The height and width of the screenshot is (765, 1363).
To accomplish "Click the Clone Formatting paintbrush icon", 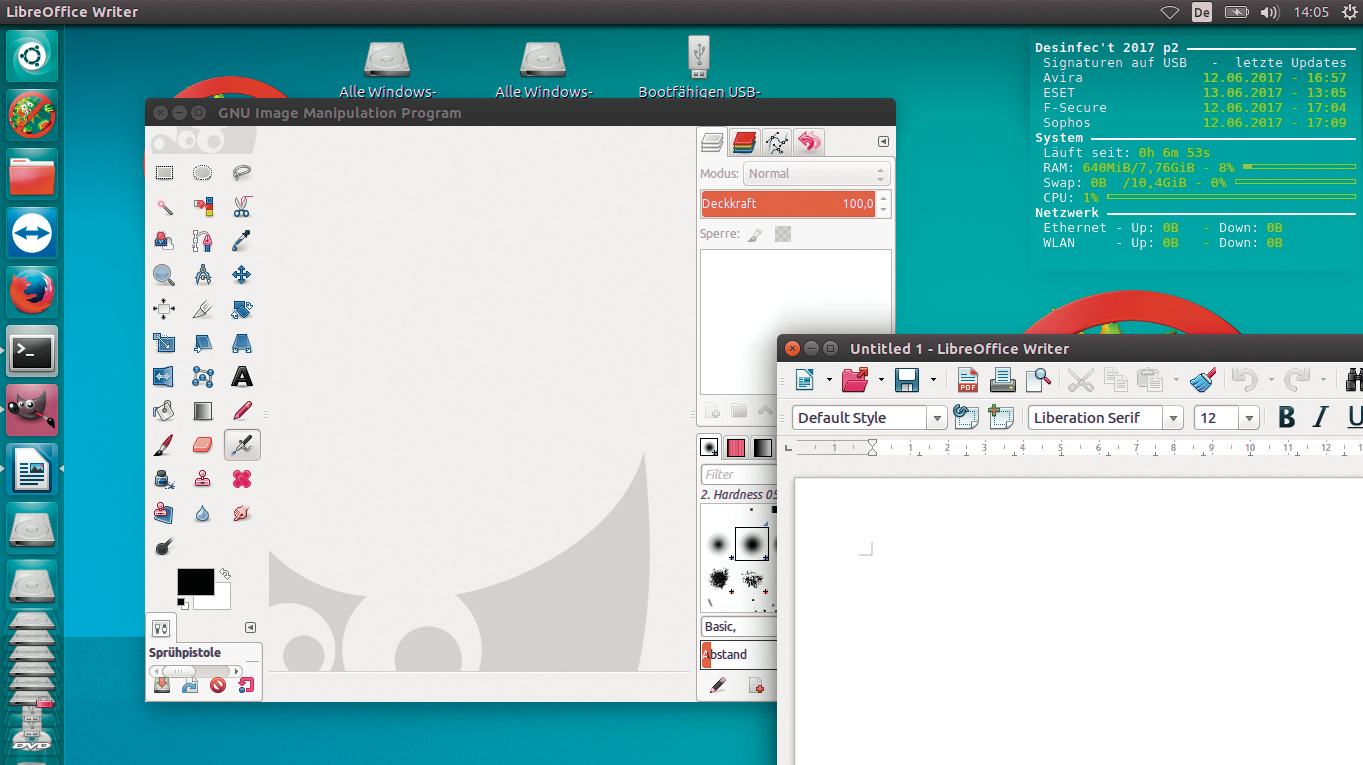I will coord(1203,380).
